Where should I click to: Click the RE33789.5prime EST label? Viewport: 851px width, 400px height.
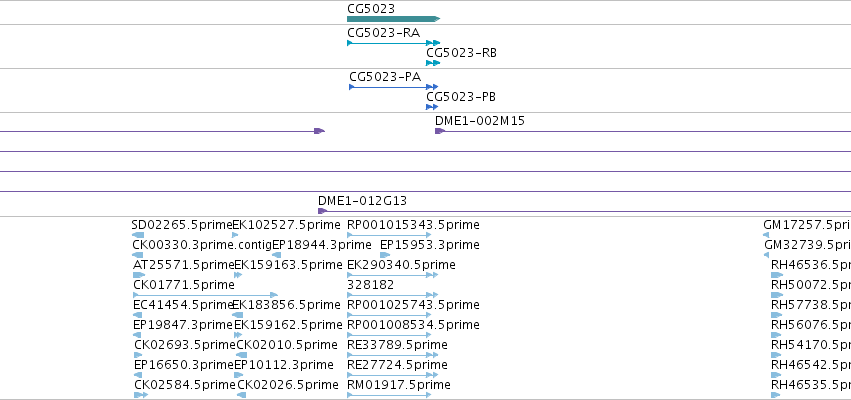tap(397, 345)
